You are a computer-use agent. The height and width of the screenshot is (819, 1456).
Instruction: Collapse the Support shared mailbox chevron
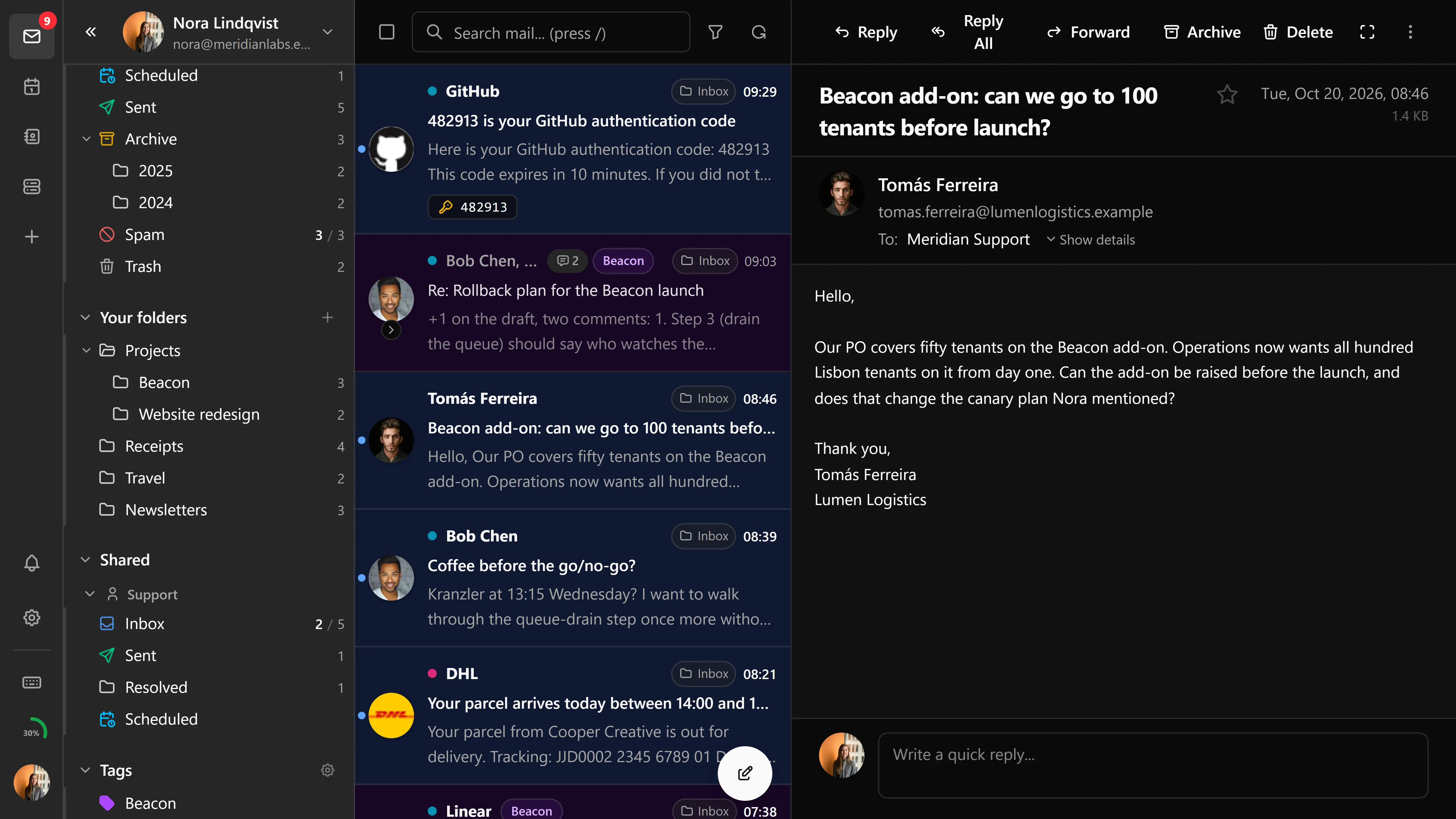tap(89, 594)
